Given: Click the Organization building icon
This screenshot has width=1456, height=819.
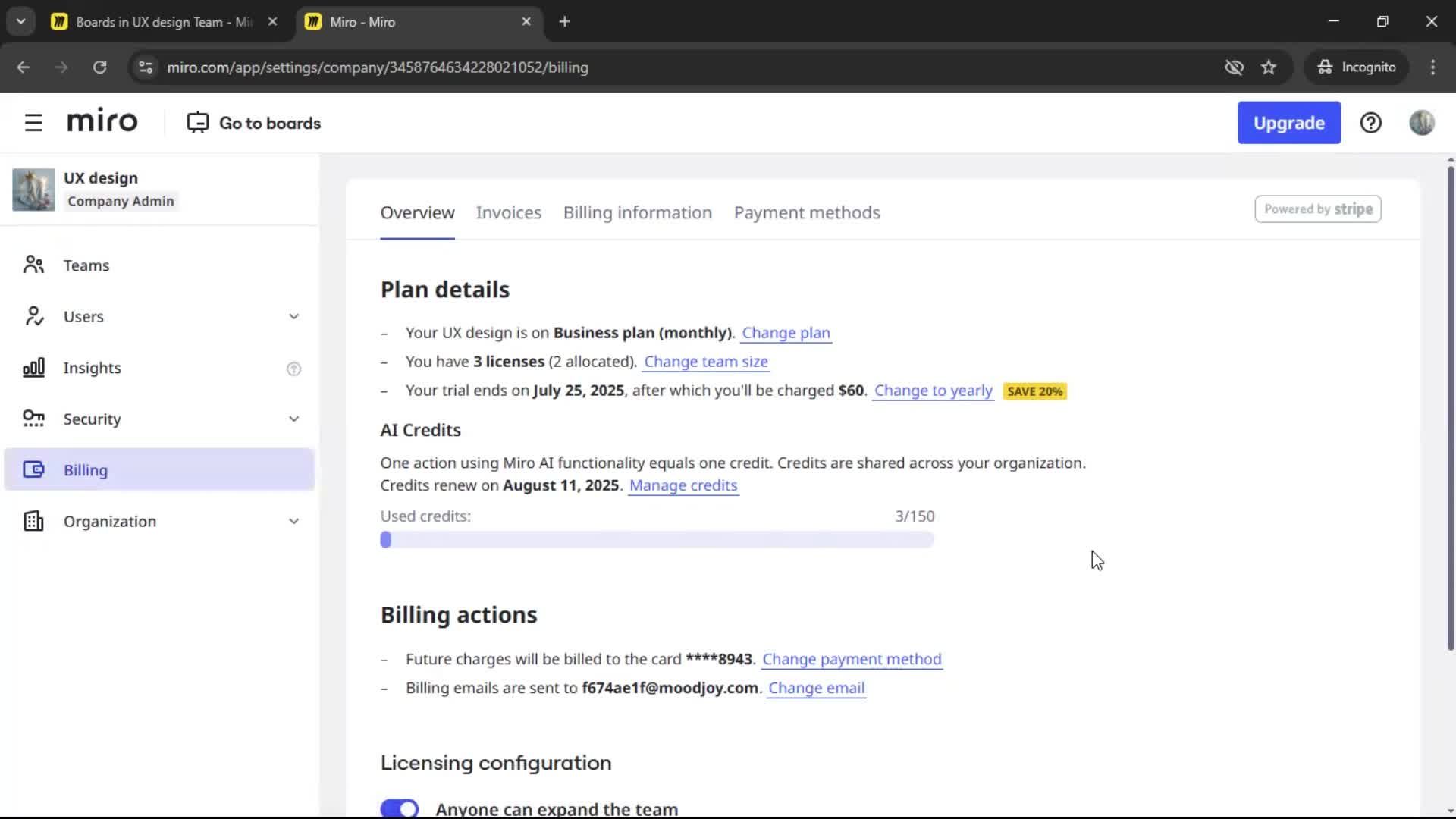Looking at the screenshot, I should coord(33,521).
